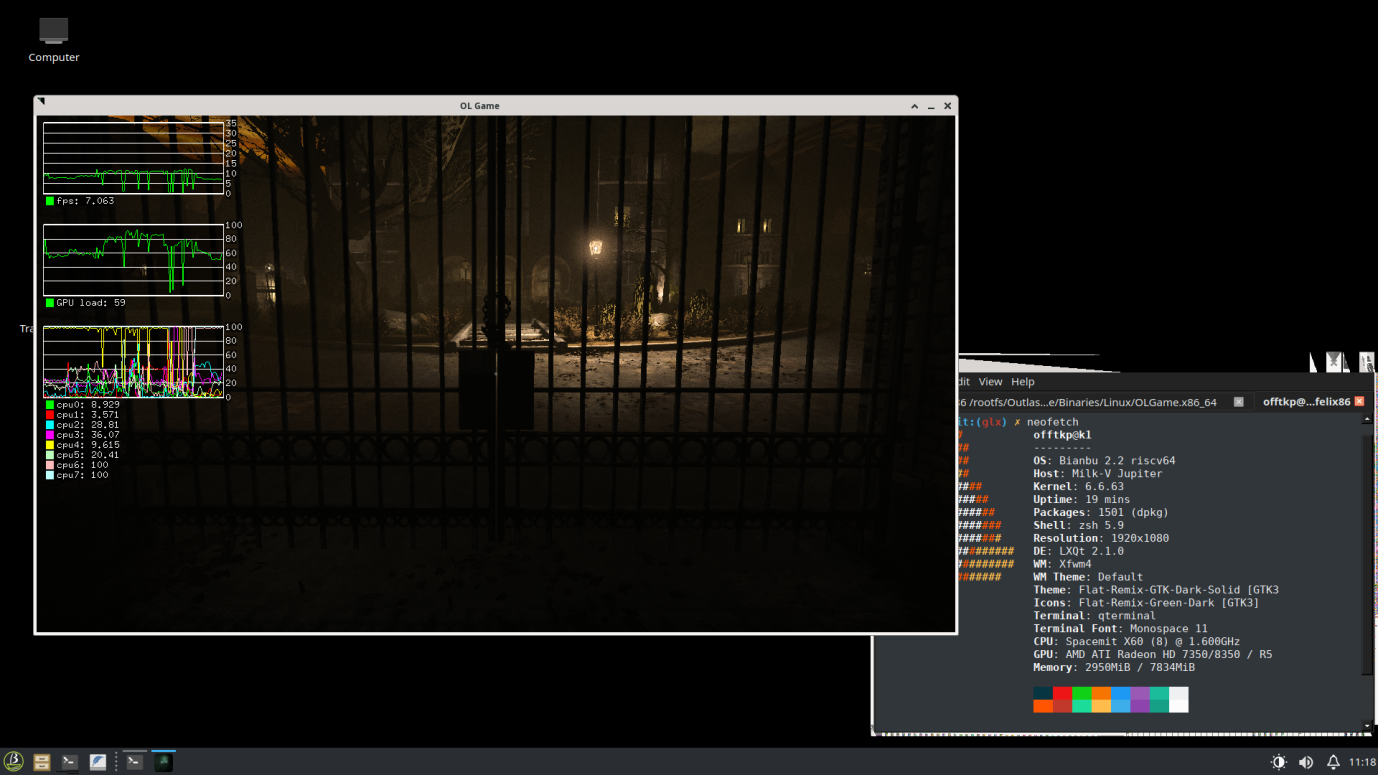Click the CPU usage graph in overlay
This screenshot has height=775, width=1378.
(x=133, y=362)
